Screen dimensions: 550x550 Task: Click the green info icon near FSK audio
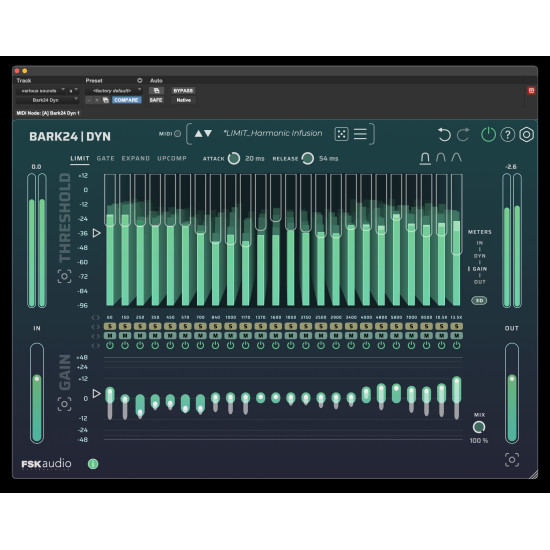point(93,464)
